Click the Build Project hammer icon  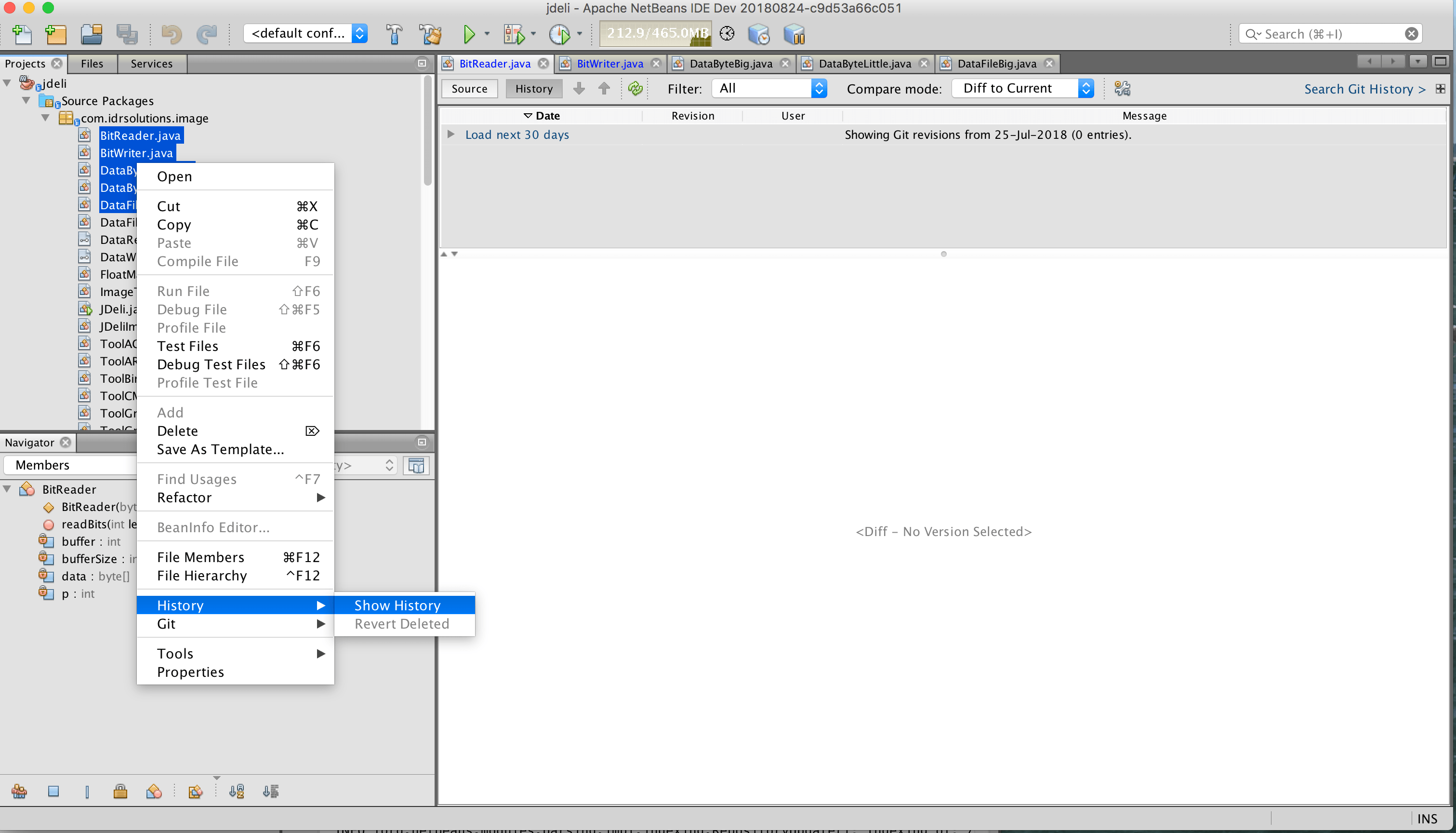394,34
